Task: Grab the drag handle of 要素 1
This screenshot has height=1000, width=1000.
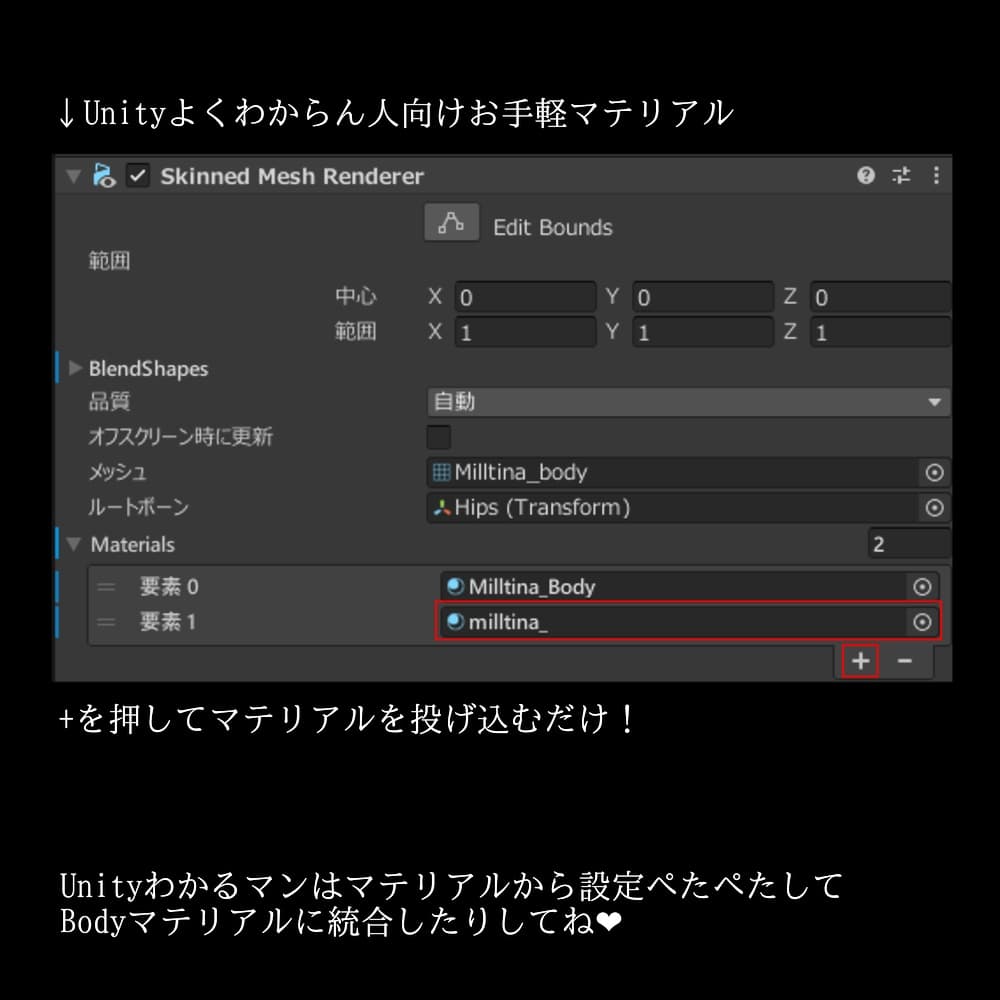Action: pyautogui.click(x=107, y=622)
